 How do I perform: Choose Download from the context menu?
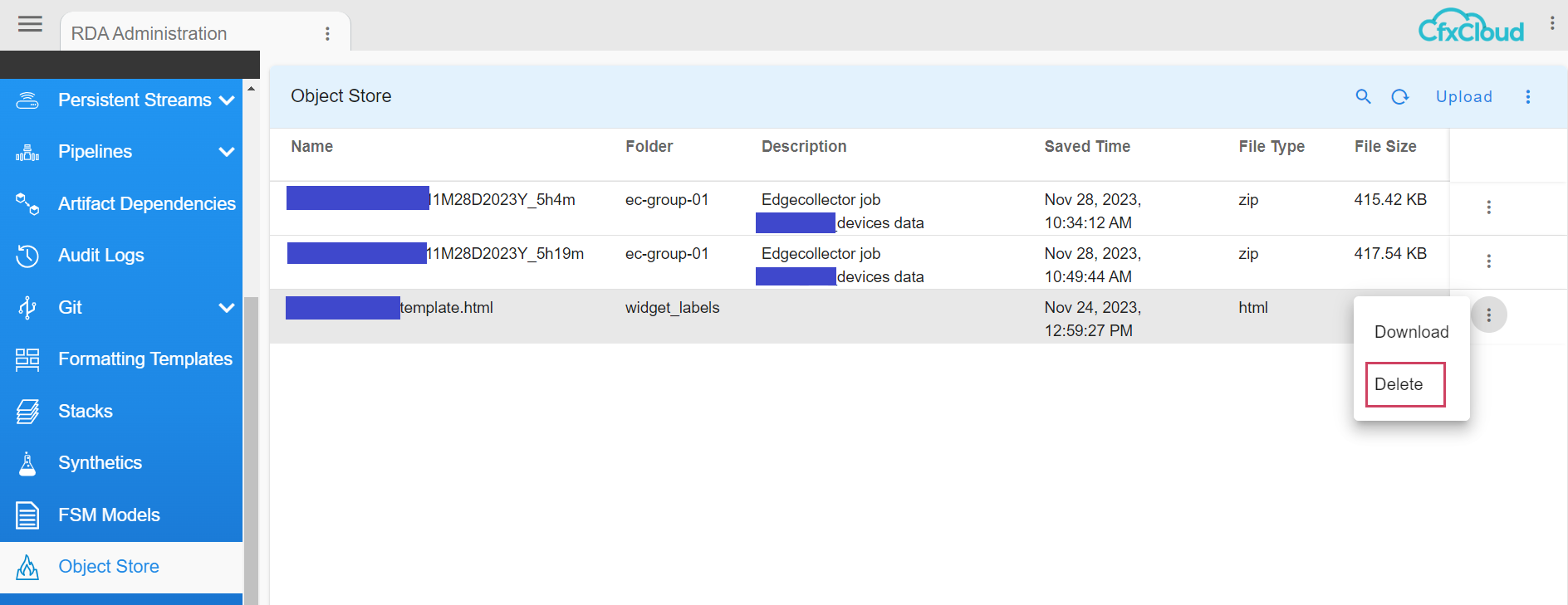pos(1411,332)
